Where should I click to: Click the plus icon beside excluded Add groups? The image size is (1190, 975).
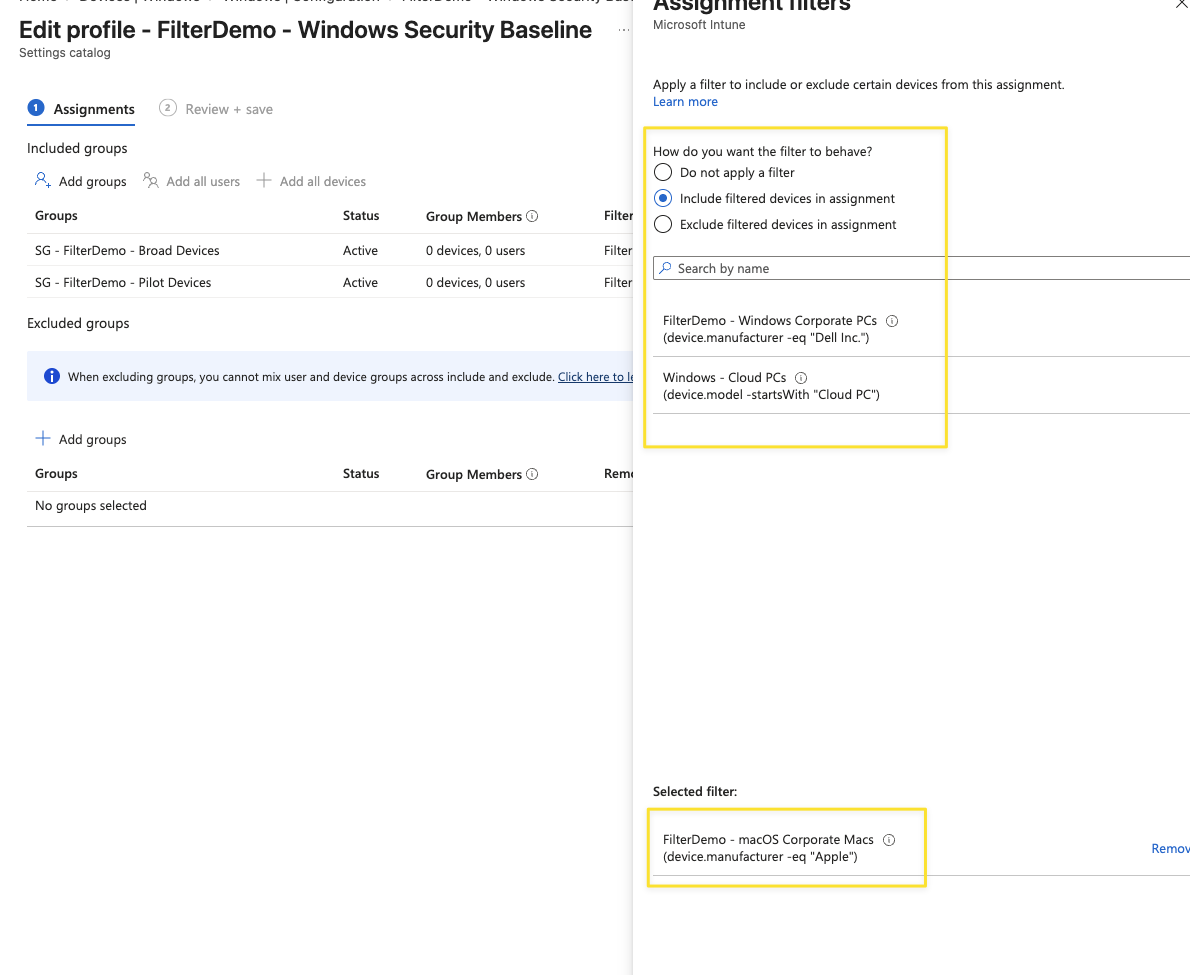point(43,438)
